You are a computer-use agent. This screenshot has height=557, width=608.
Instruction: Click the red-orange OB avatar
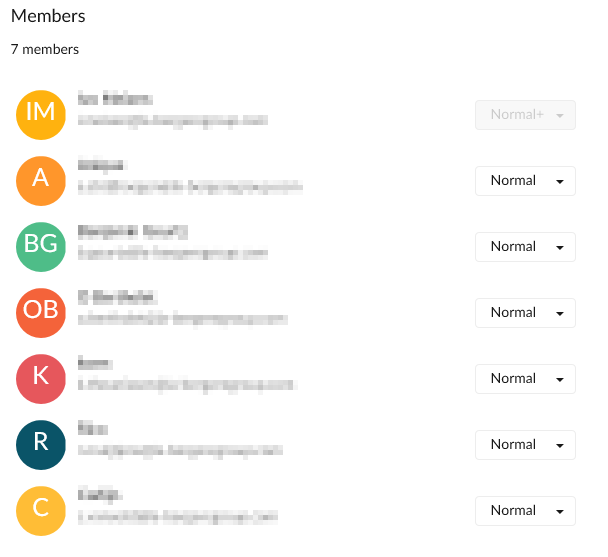(41, 313)
